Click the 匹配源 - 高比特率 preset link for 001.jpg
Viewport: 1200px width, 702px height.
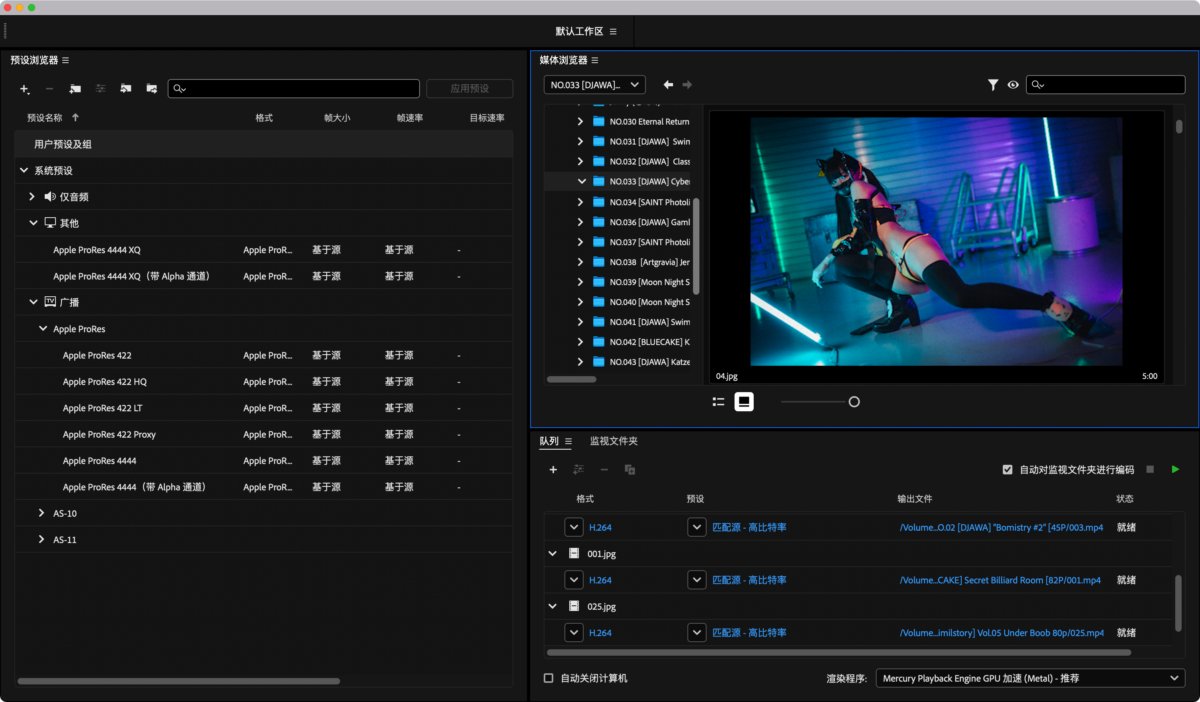pos(749,580)
